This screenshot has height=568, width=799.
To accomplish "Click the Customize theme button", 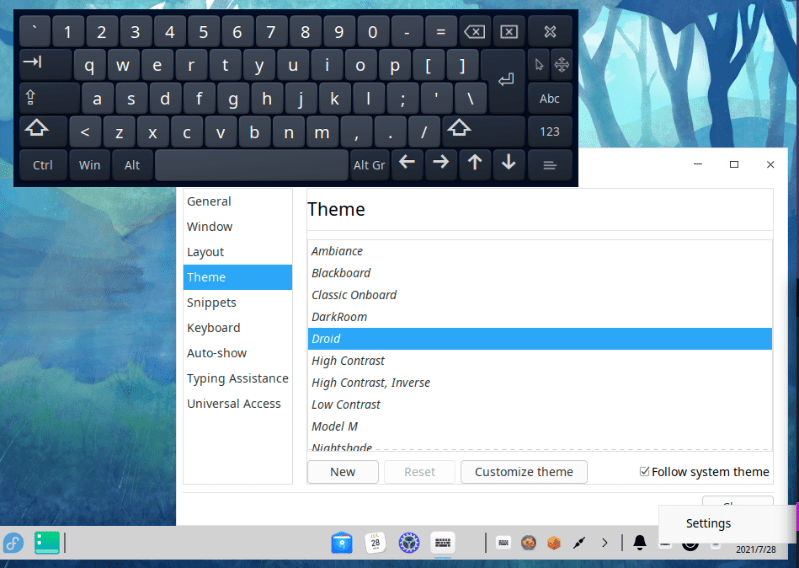I will point(524,472).
